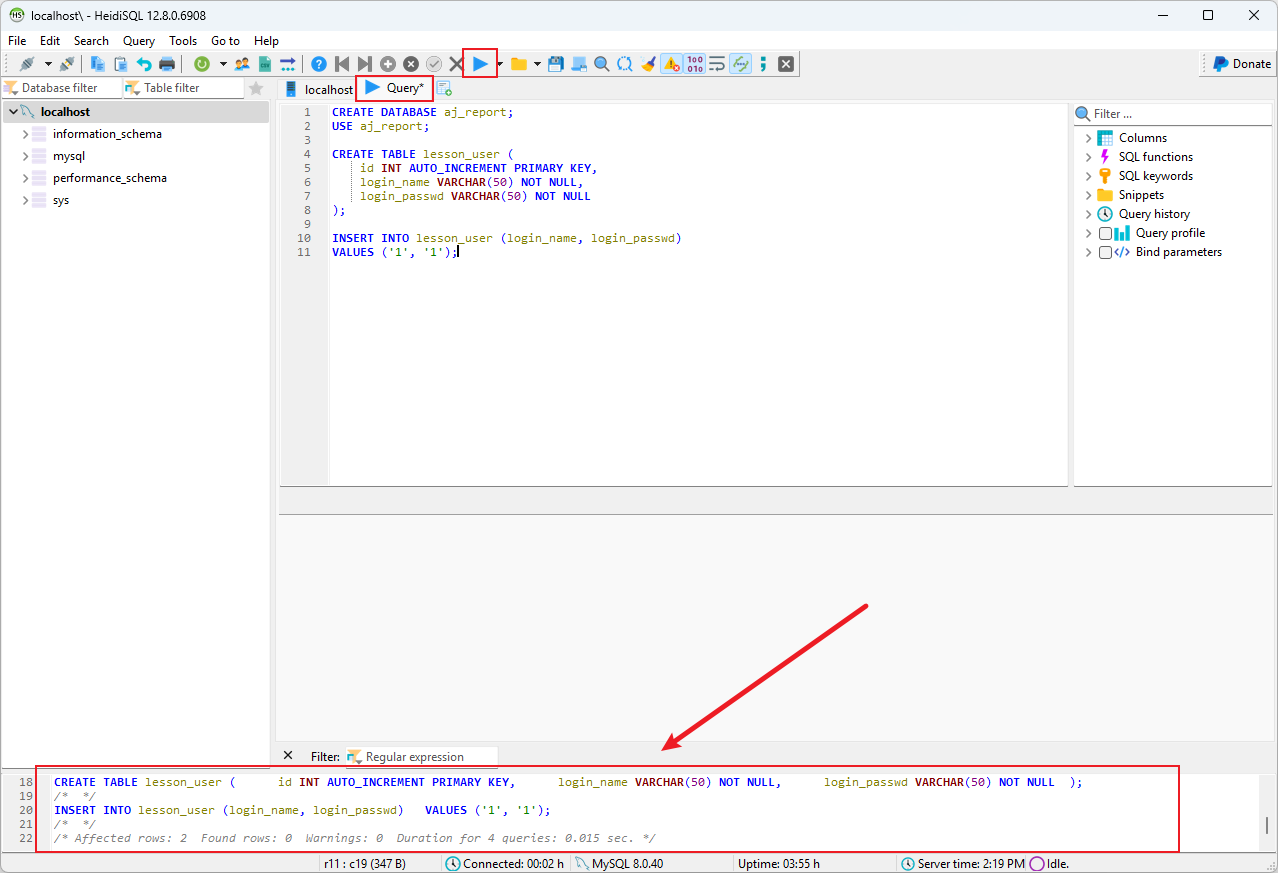Click the favorites star icon
1278x873 pixels.
click(256, 88)
